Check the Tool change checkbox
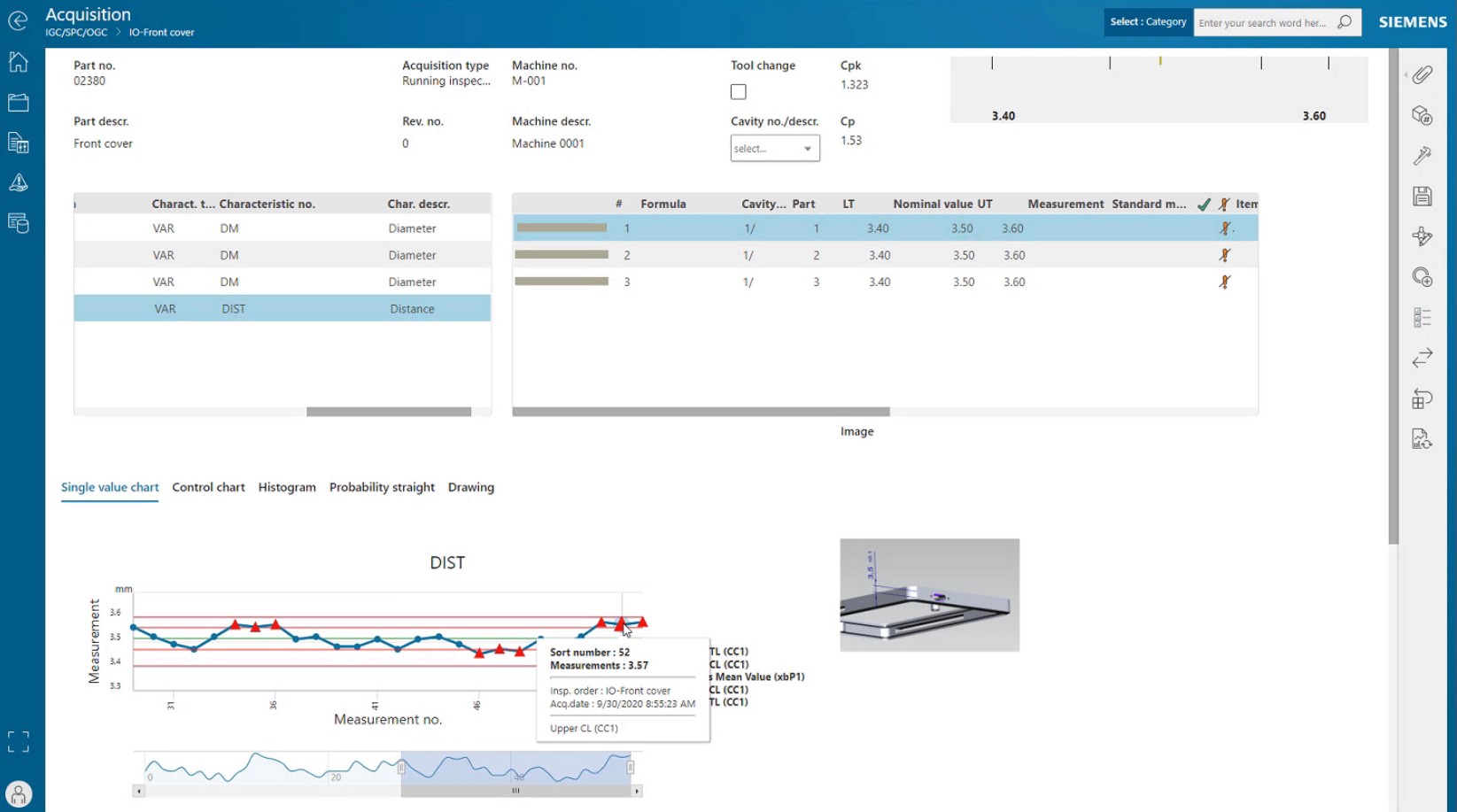This screenshot has width=1457, height=812. 738,91
